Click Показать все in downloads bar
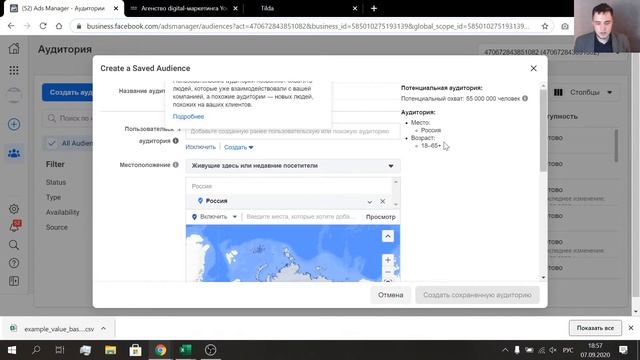Viewport: 640px width, 360px height. click(x=595, y=328)
